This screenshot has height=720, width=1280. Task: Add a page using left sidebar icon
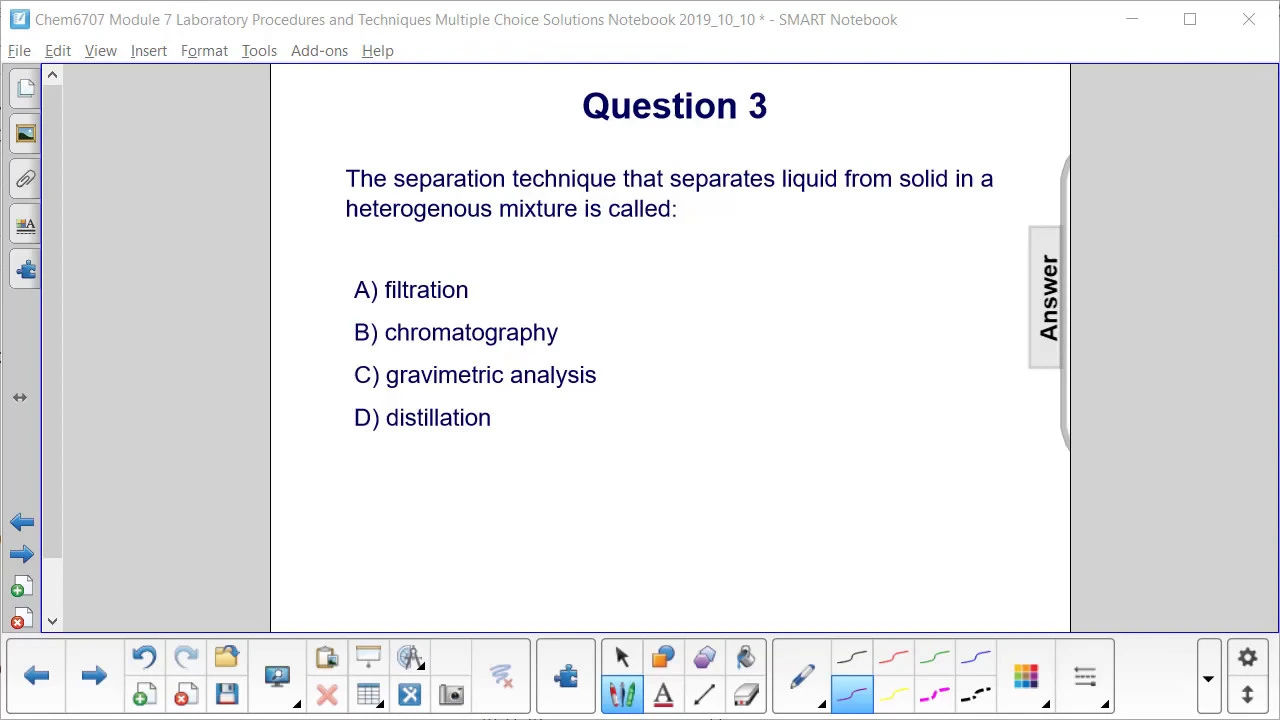pos(22,586)
